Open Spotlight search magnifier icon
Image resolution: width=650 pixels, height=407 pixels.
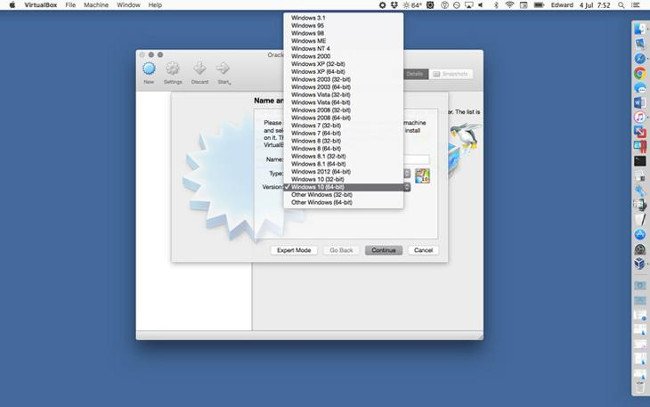[621, 5]
